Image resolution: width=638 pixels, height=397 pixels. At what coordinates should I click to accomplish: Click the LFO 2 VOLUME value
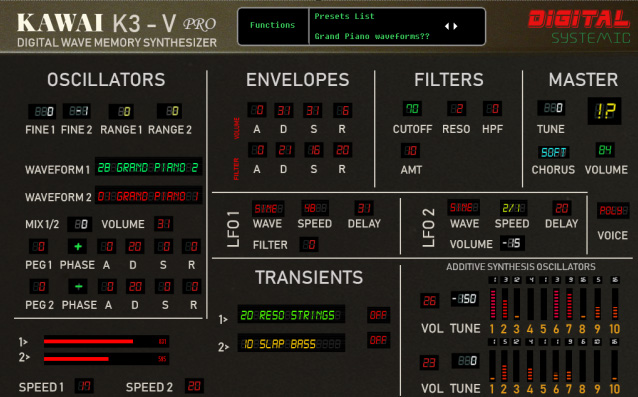click(x=512, y=243)
